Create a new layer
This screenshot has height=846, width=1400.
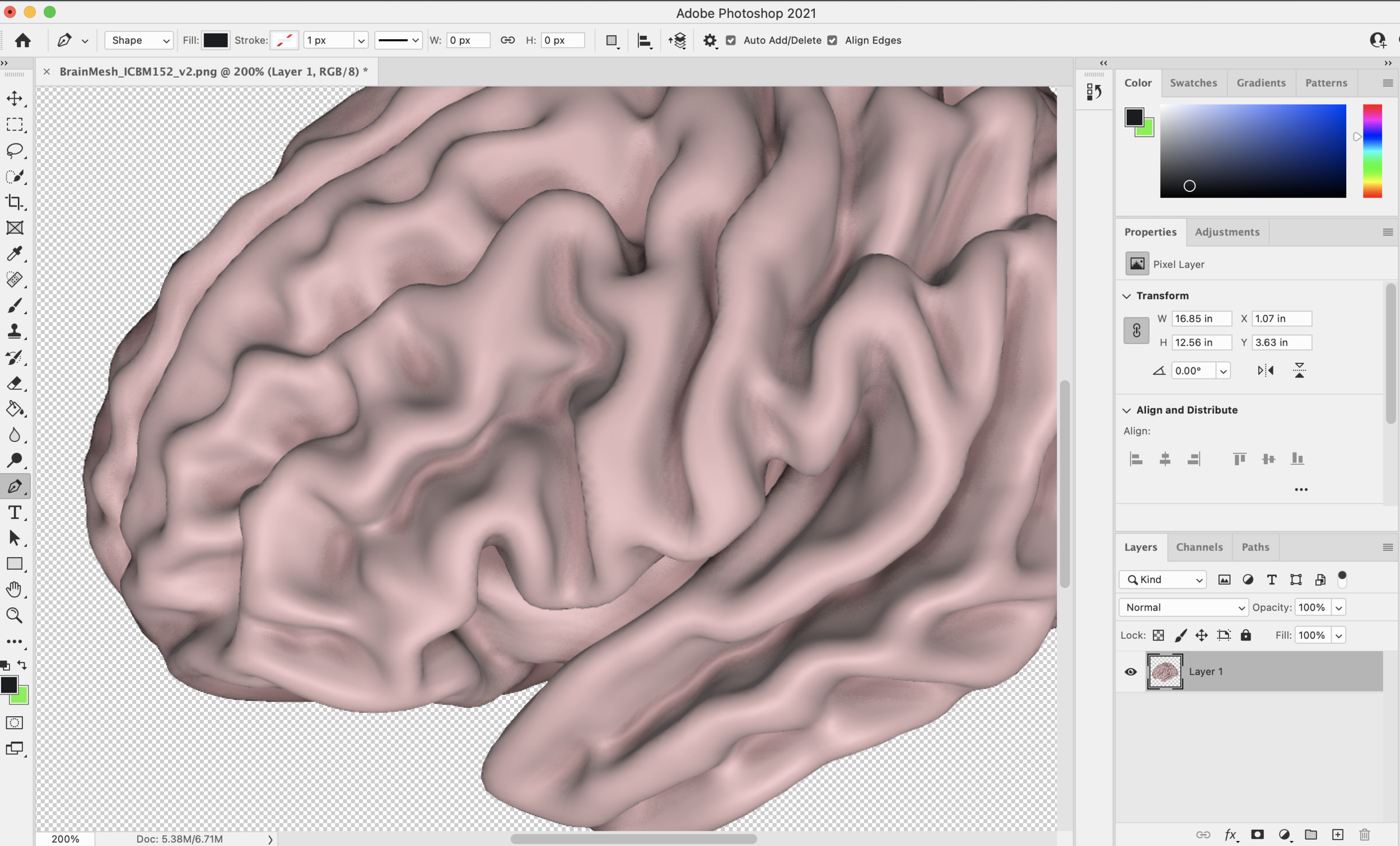tap(1338, 835)
